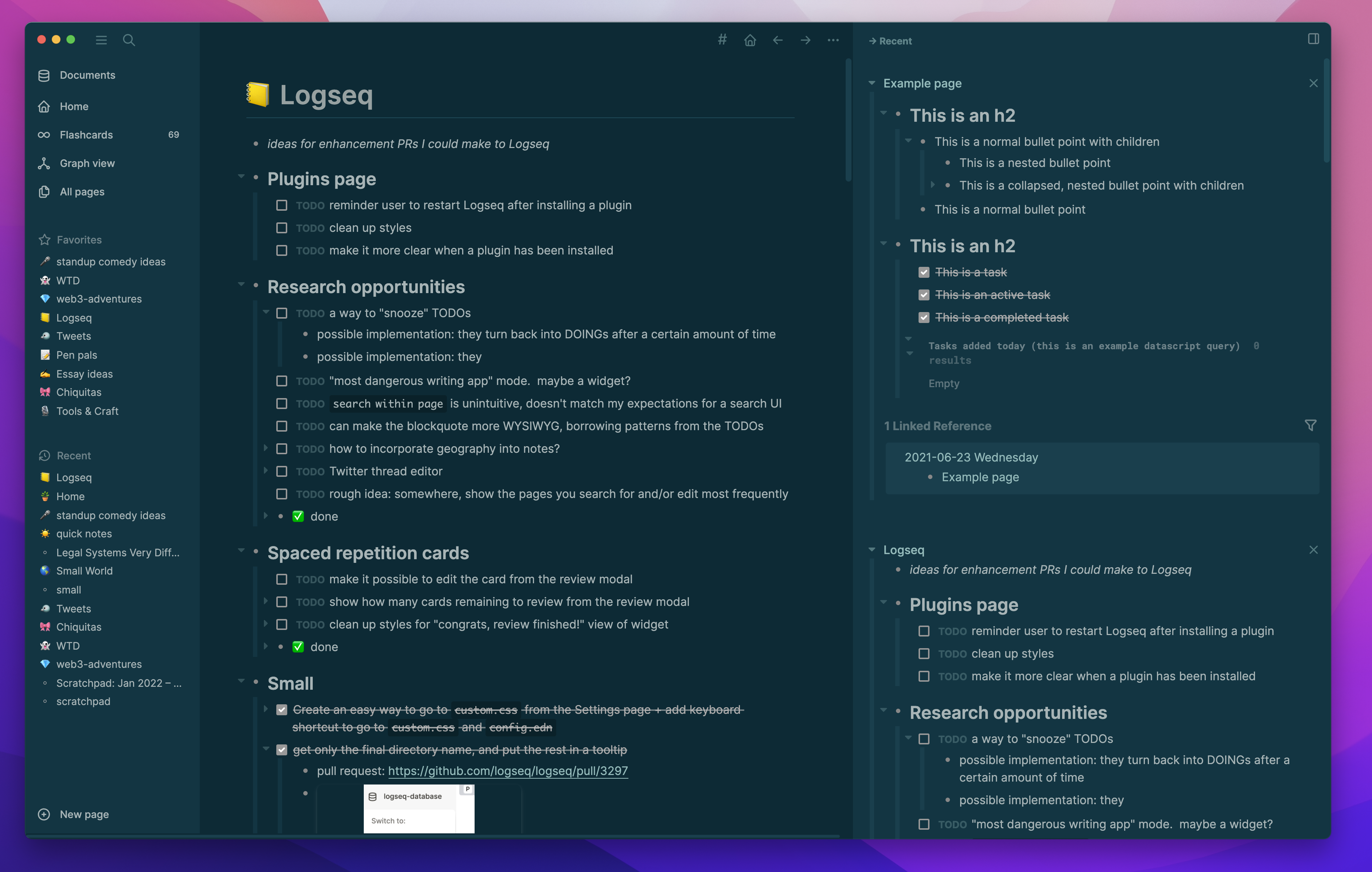Navigate forward with the right arrow
1372x872 pixels.
click(805, 40)
